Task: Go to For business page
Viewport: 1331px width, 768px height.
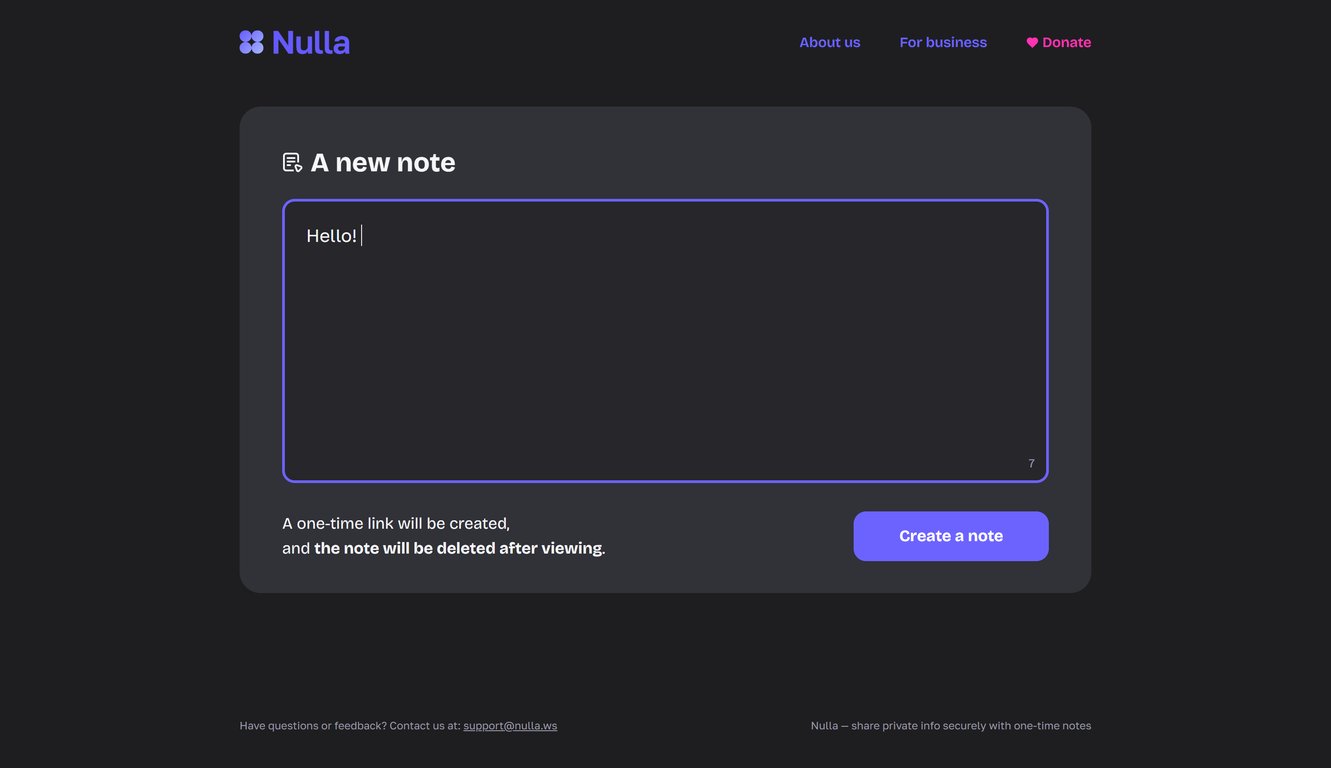Action: pyautogui.click(x=943, y=42)
